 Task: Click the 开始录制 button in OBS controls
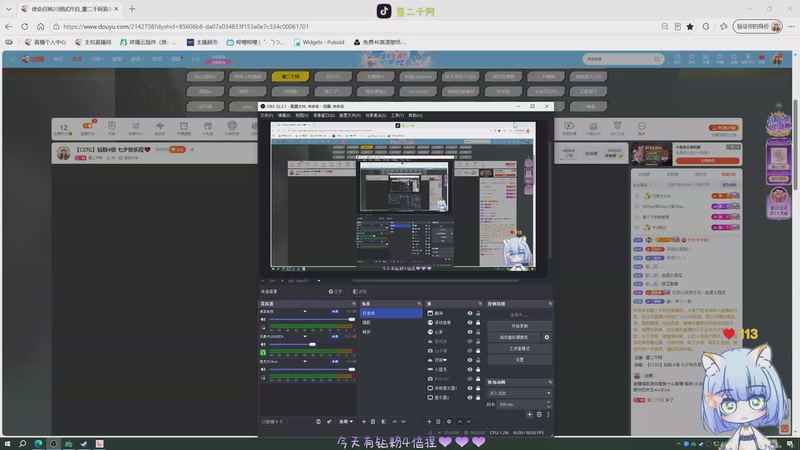(x=519, y=326)
